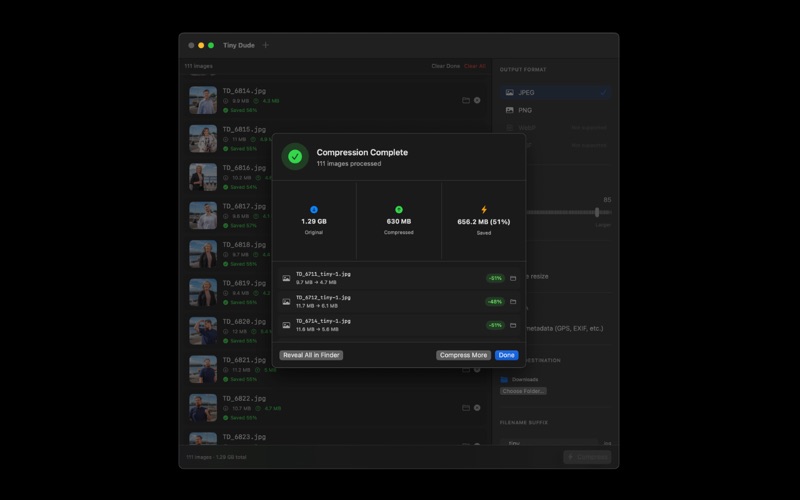The width and height of the screenshot is (800, 500).
Task: Click the original size icon on TD_6814.jpg
Action: click(226, 101)
